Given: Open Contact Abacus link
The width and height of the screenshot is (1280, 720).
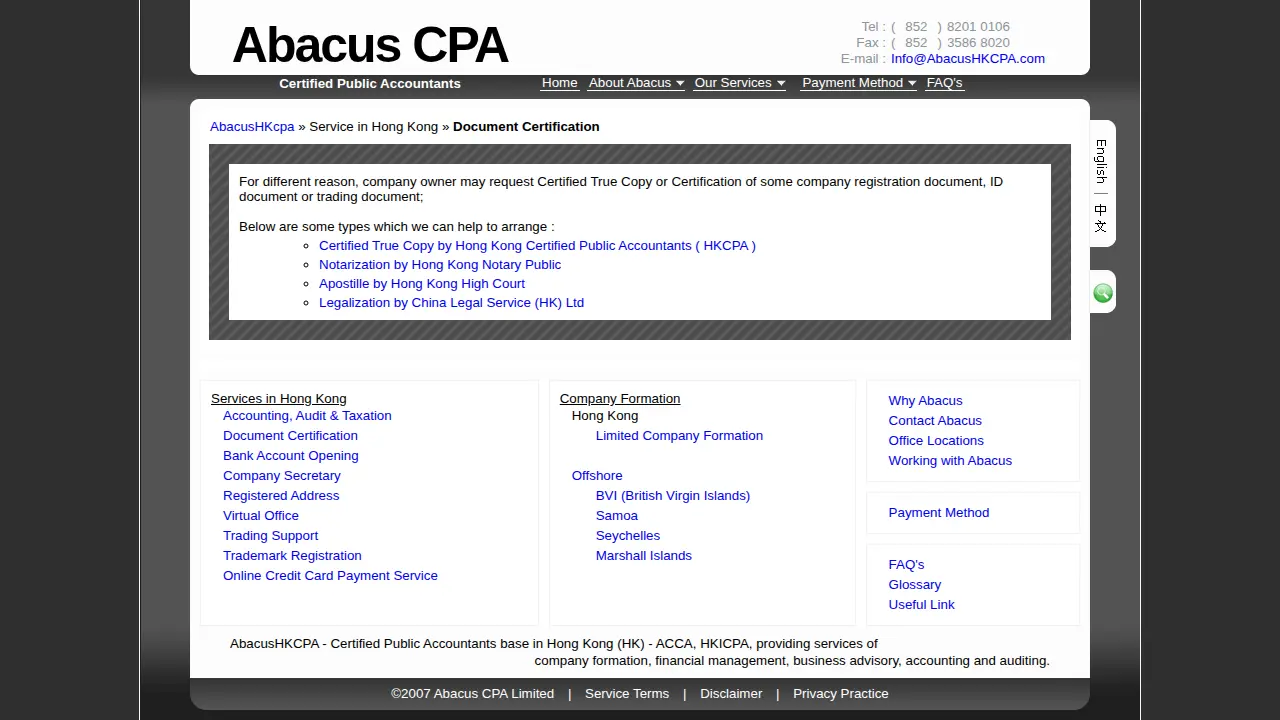Looking at the screenshot, I should [935, 420].
